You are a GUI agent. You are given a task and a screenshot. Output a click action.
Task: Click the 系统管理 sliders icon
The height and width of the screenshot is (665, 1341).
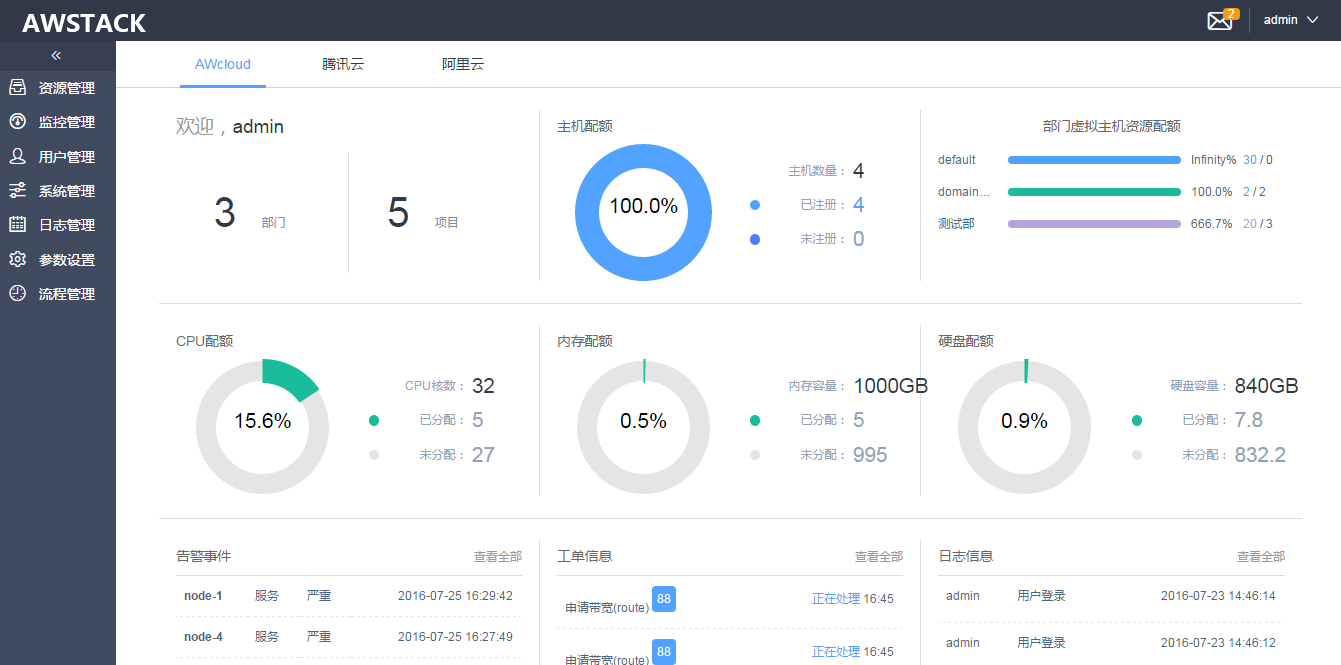click(17, 191)
